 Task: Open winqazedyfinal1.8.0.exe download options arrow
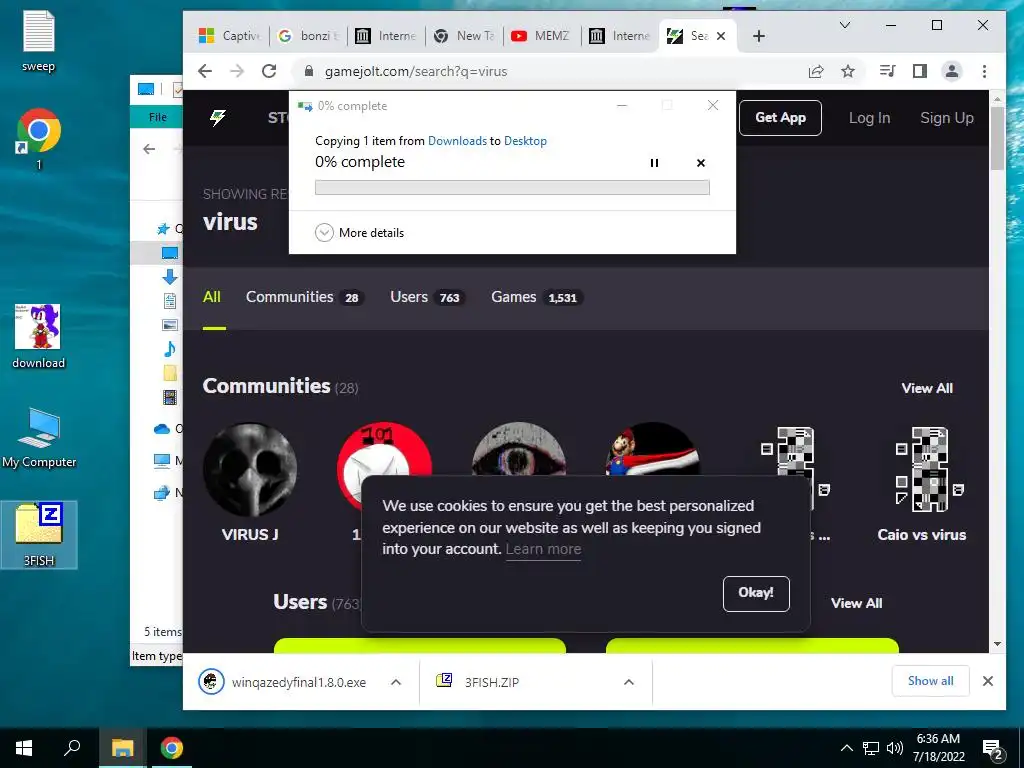396,682
